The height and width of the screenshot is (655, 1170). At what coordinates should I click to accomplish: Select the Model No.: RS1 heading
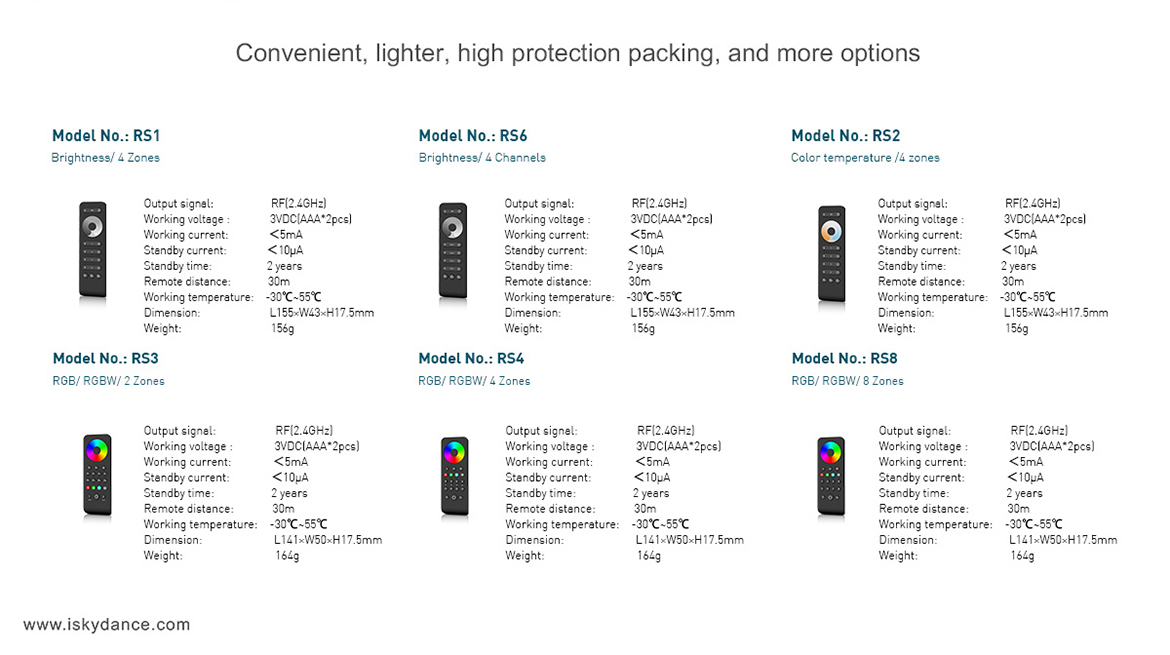pyautogui.click(x=106, y=136)
